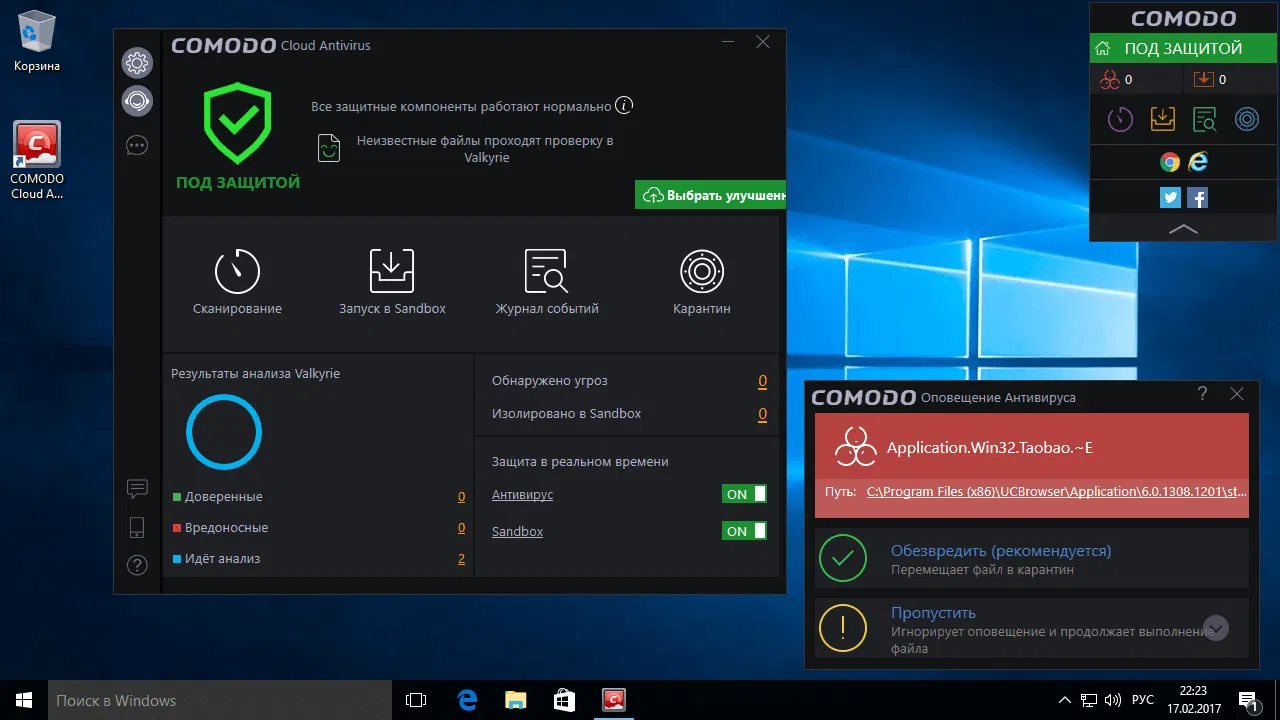This screenshot has height=720, width=1280.
Task: Click the taskbar clock showing 22:23
Action: click(x=1193, y=700)
